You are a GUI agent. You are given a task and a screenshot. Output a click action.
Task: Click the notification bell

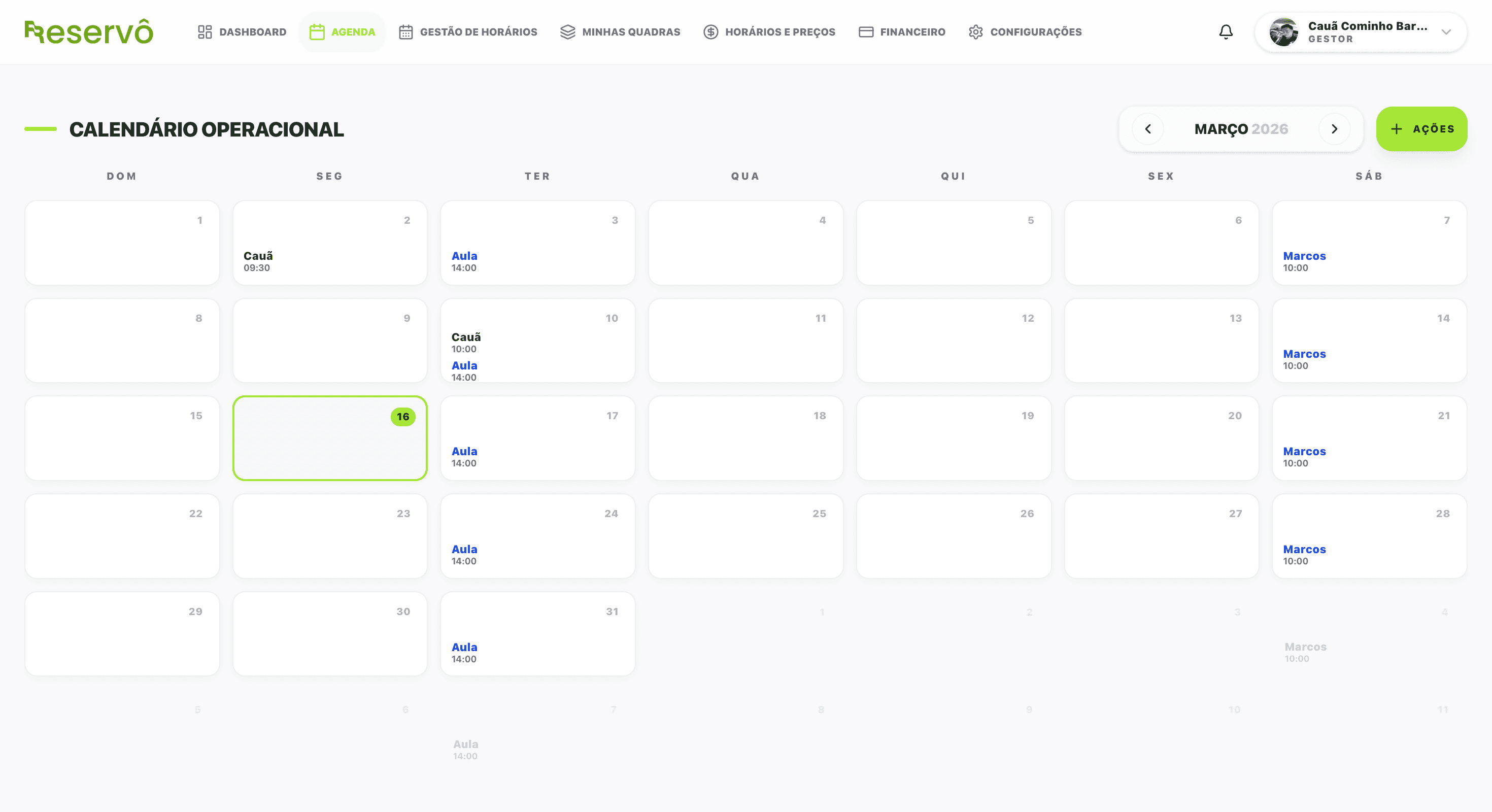[x=1226, y=32]
